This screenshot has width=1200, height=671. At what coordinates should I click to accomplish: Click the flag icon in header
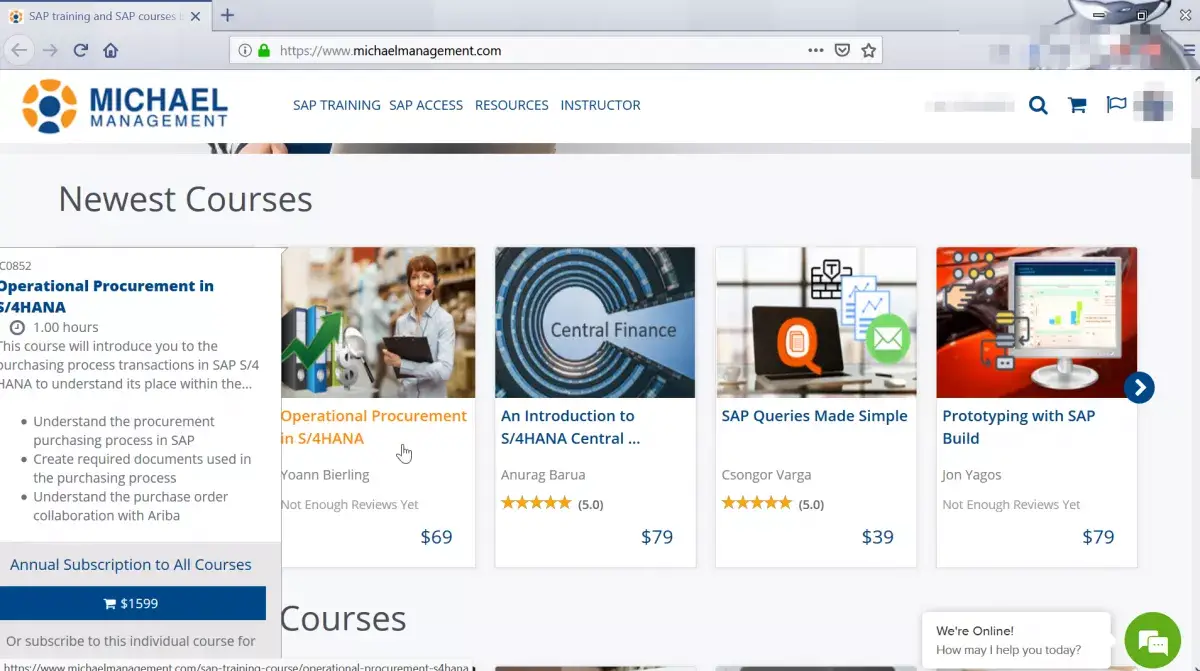[1116, 104]
